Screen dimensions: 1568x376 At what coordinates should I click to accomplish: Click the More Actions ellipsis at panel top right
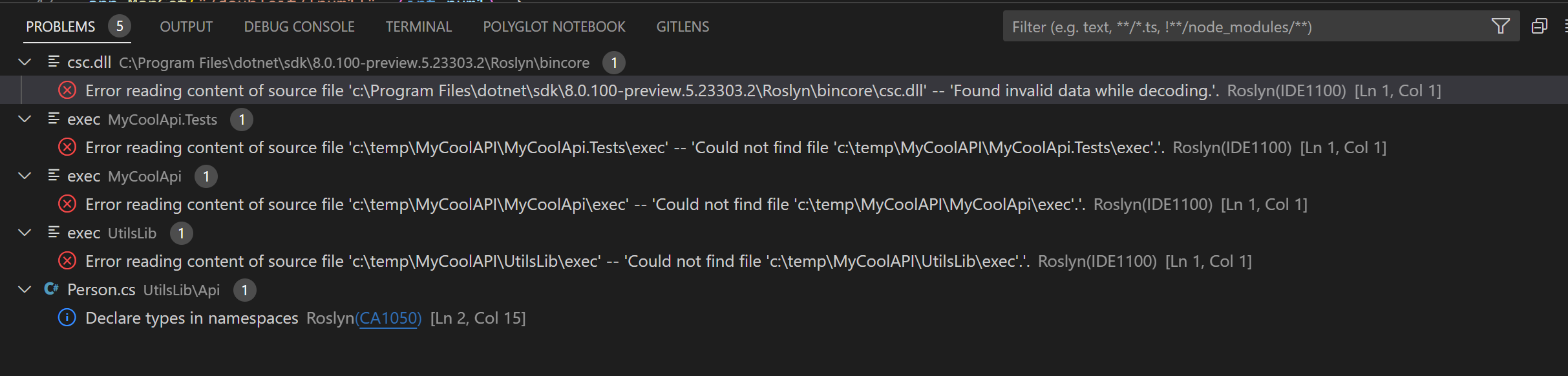click(x=1565, y=26)
